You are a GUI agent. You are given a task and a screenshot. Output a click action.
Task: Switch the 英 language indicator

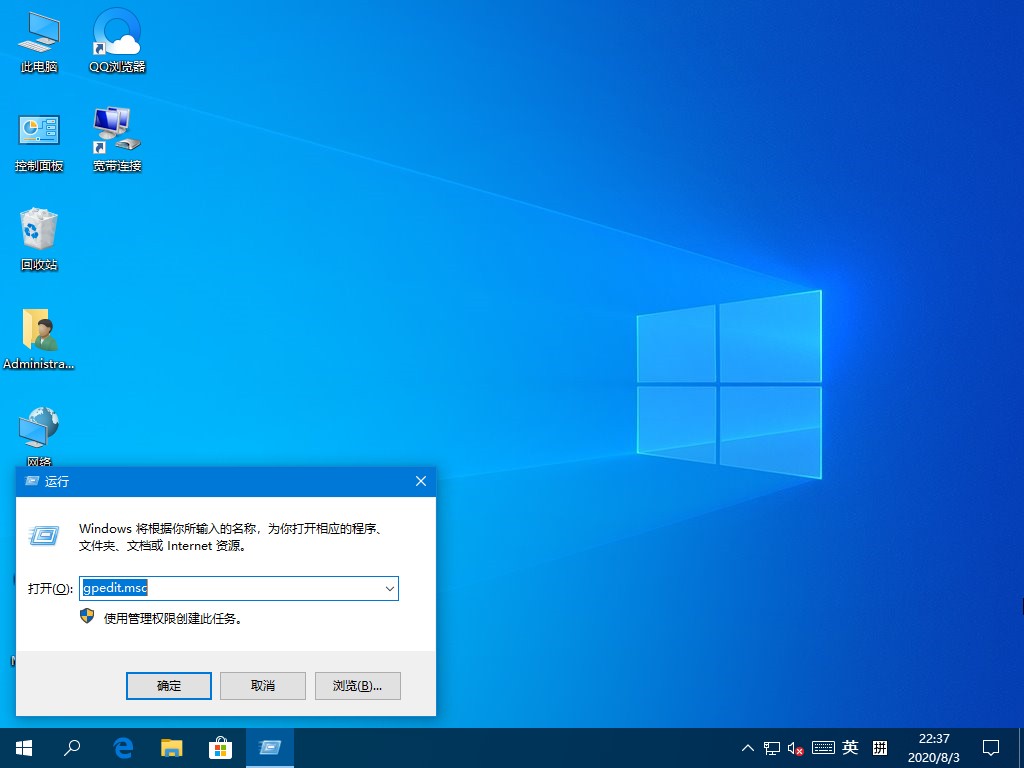pyautogui.click(x=849, y=747)
